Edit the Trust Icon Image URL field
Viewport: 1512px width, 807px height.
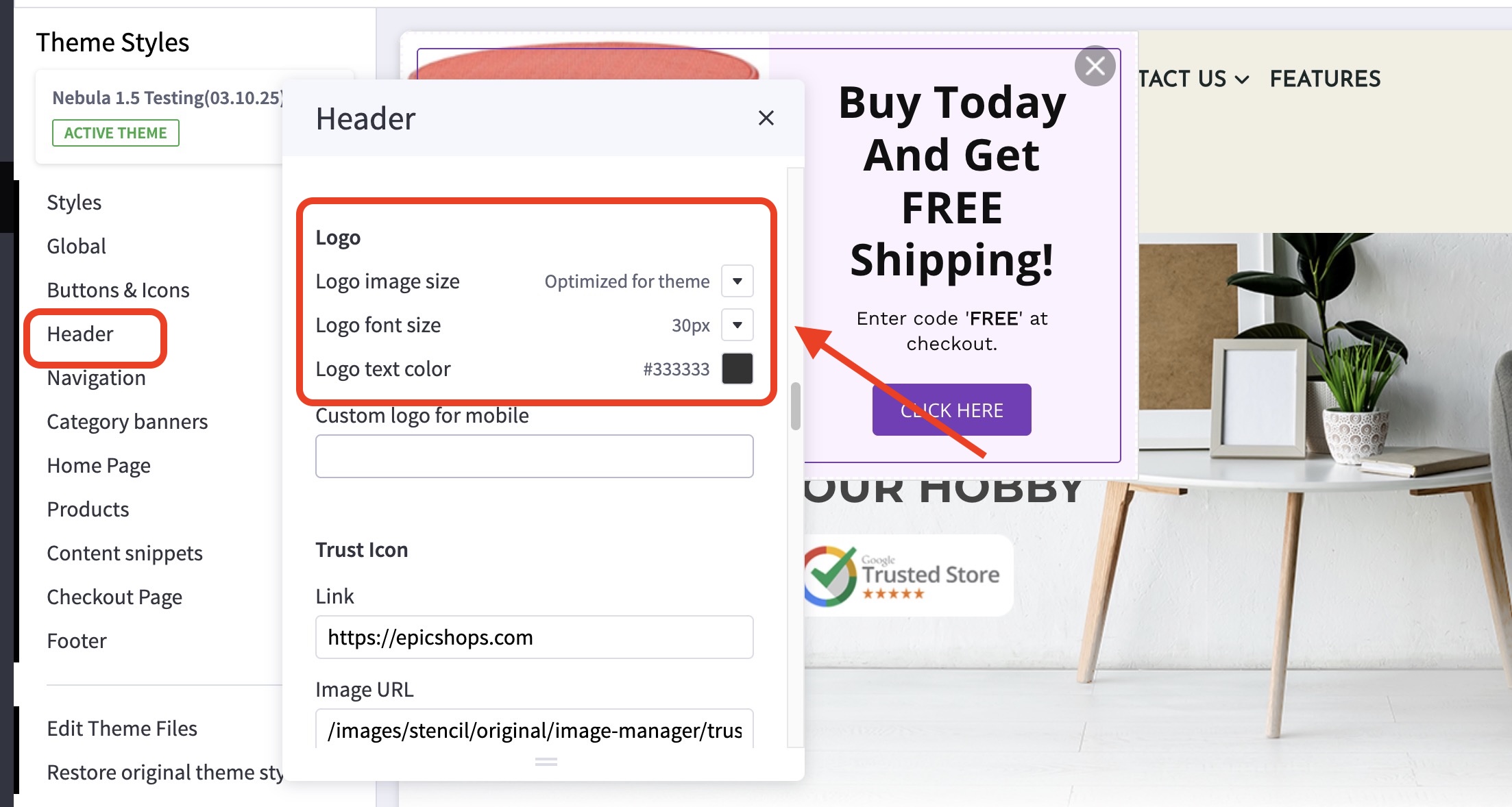click(534, 729)
